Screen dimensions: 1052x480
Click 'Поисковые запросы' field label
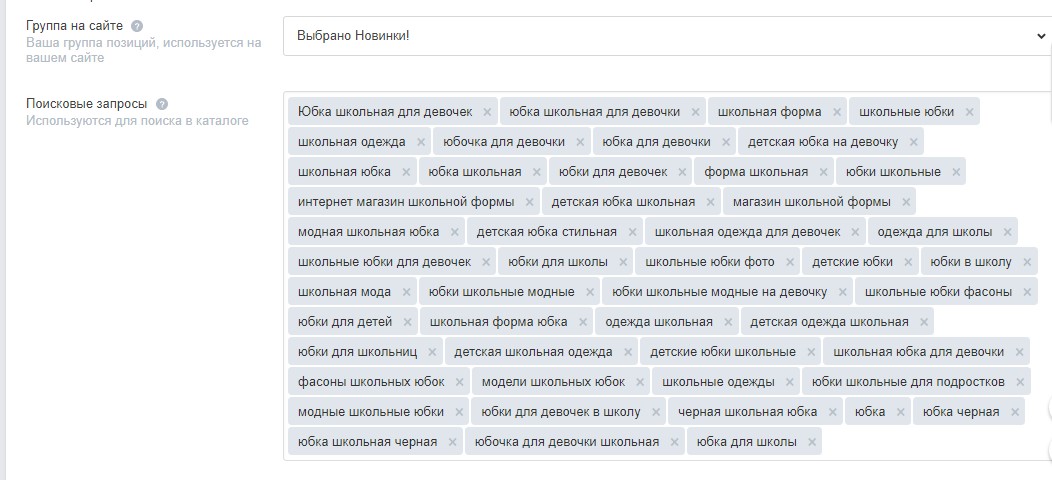87,104
